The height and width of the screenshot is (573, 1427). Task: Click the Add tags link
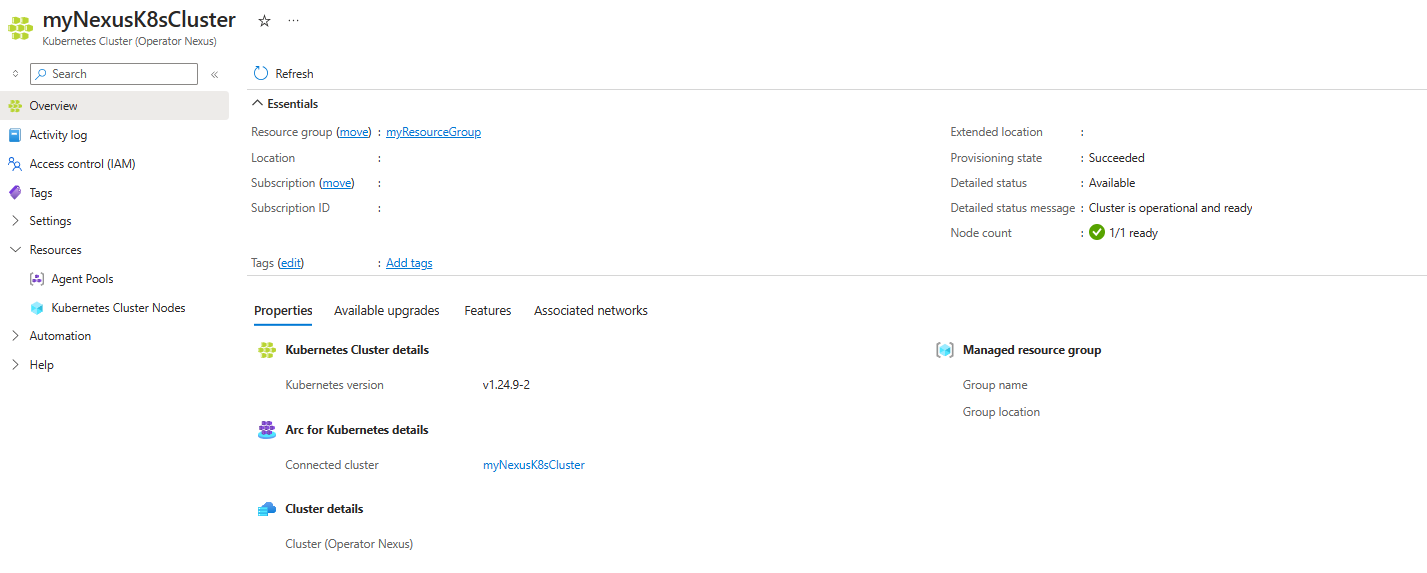coord(409,263)
